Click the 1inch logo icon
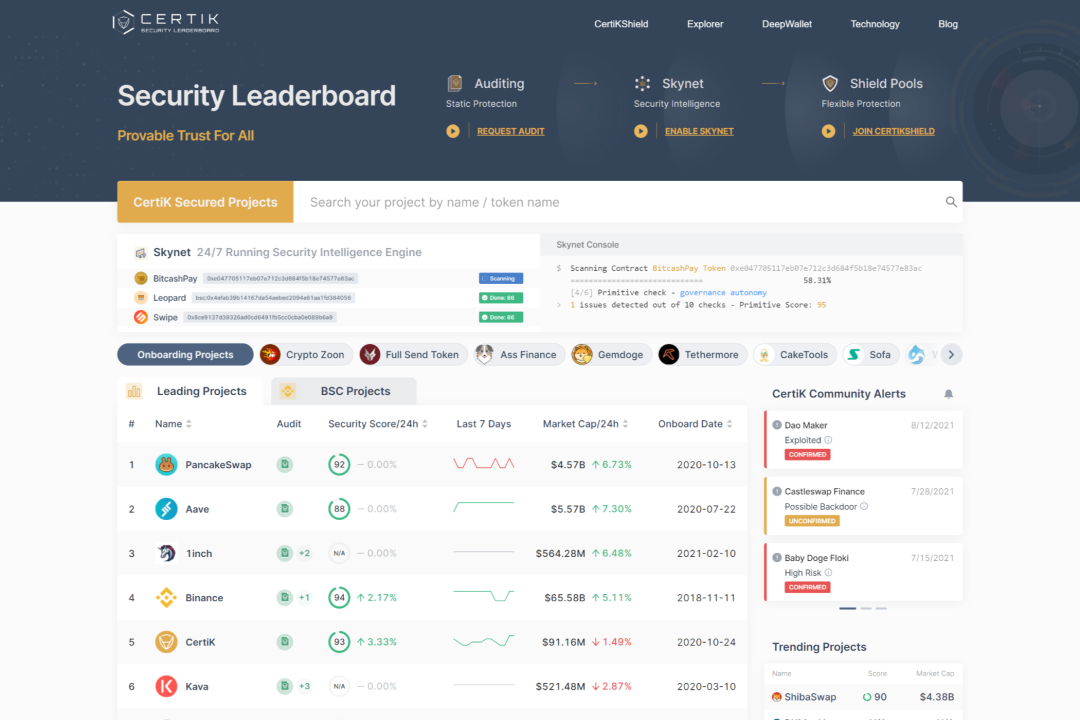The width and height of the screenshot is (1080, 720). [x=166, y=553]
